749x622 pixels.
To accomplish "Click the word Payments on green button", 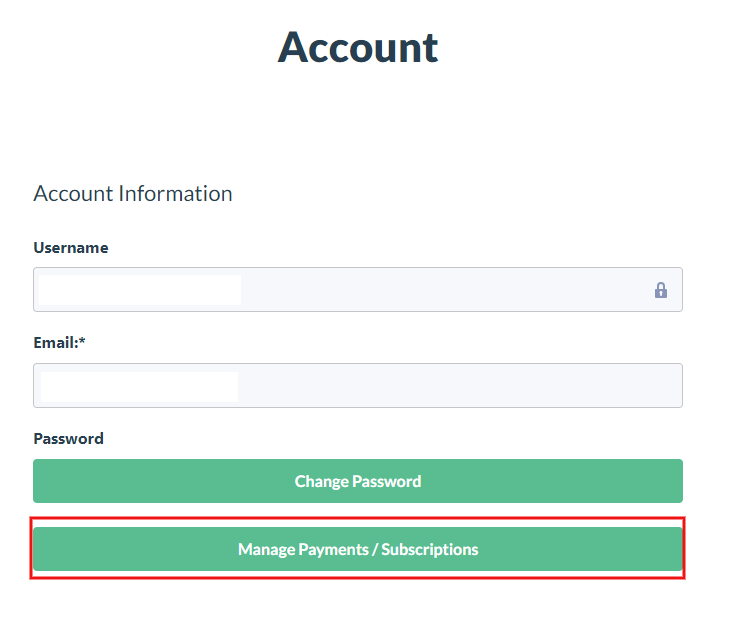I will tap(333, 549).
